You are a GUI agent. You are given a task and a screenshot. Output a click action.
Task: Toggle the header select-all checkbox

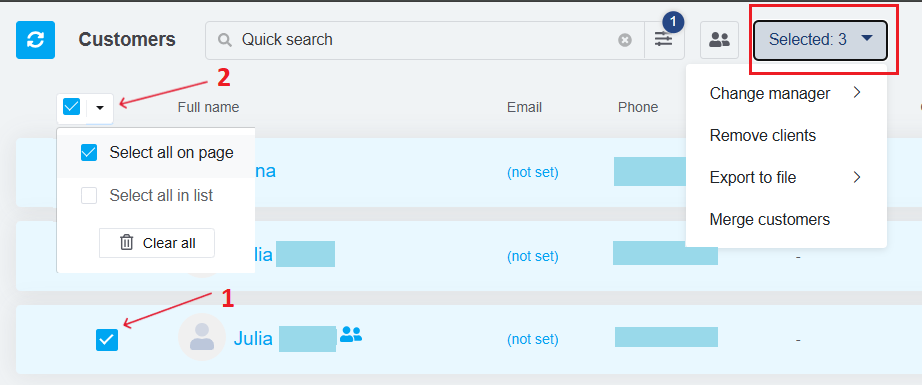pos(71,107)
